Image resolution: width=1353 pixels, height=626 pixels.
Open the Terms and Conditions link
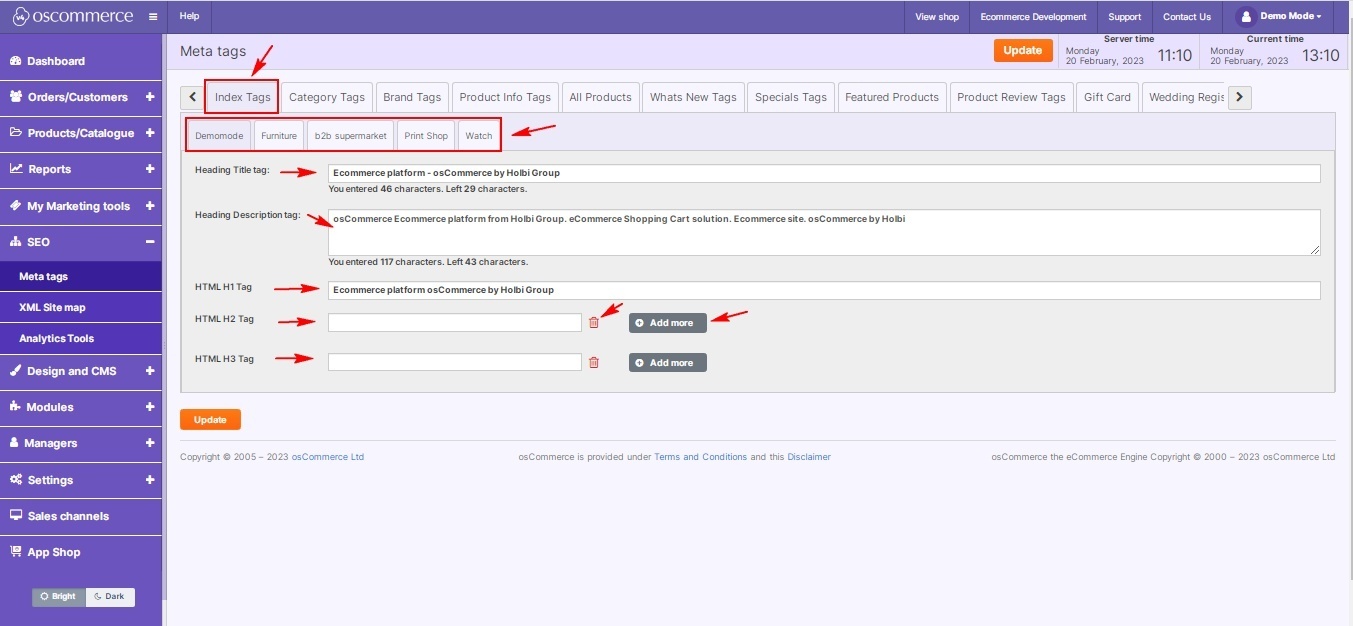click(700, 457)
